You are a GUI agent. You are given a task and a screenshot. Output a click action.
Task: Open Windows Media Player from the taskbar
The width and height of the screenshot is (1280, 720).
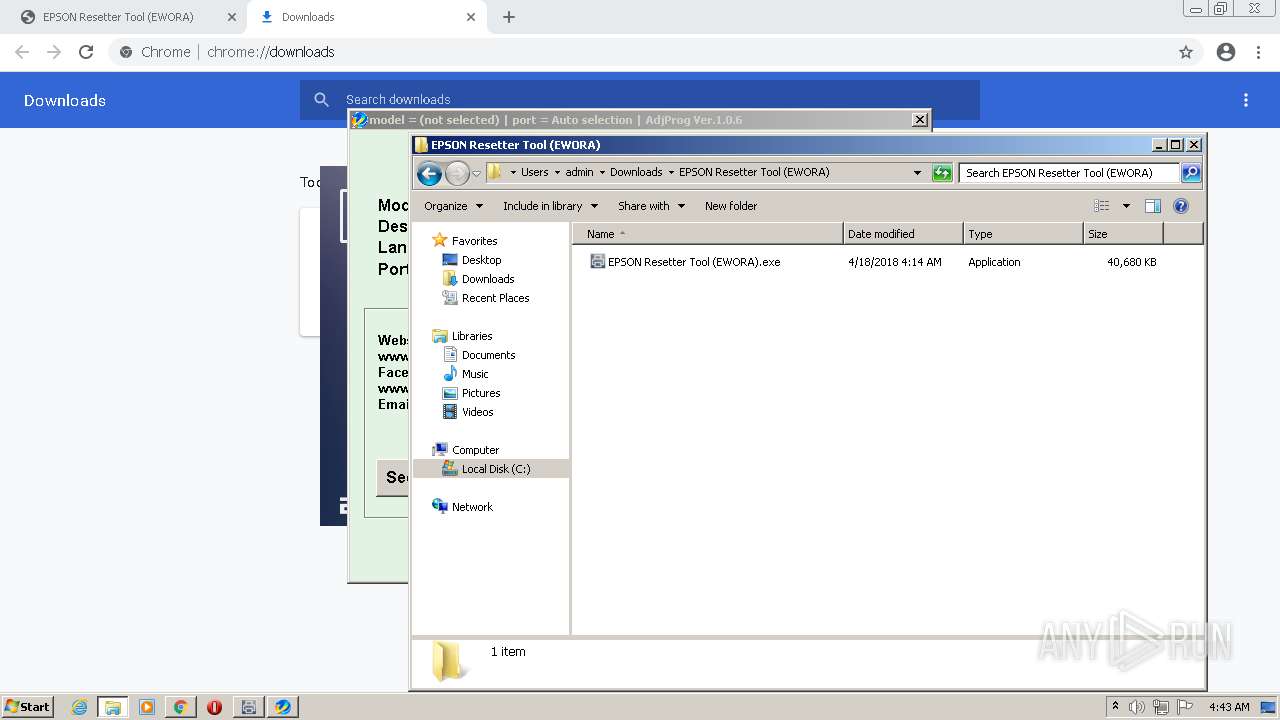coord(147,707)
